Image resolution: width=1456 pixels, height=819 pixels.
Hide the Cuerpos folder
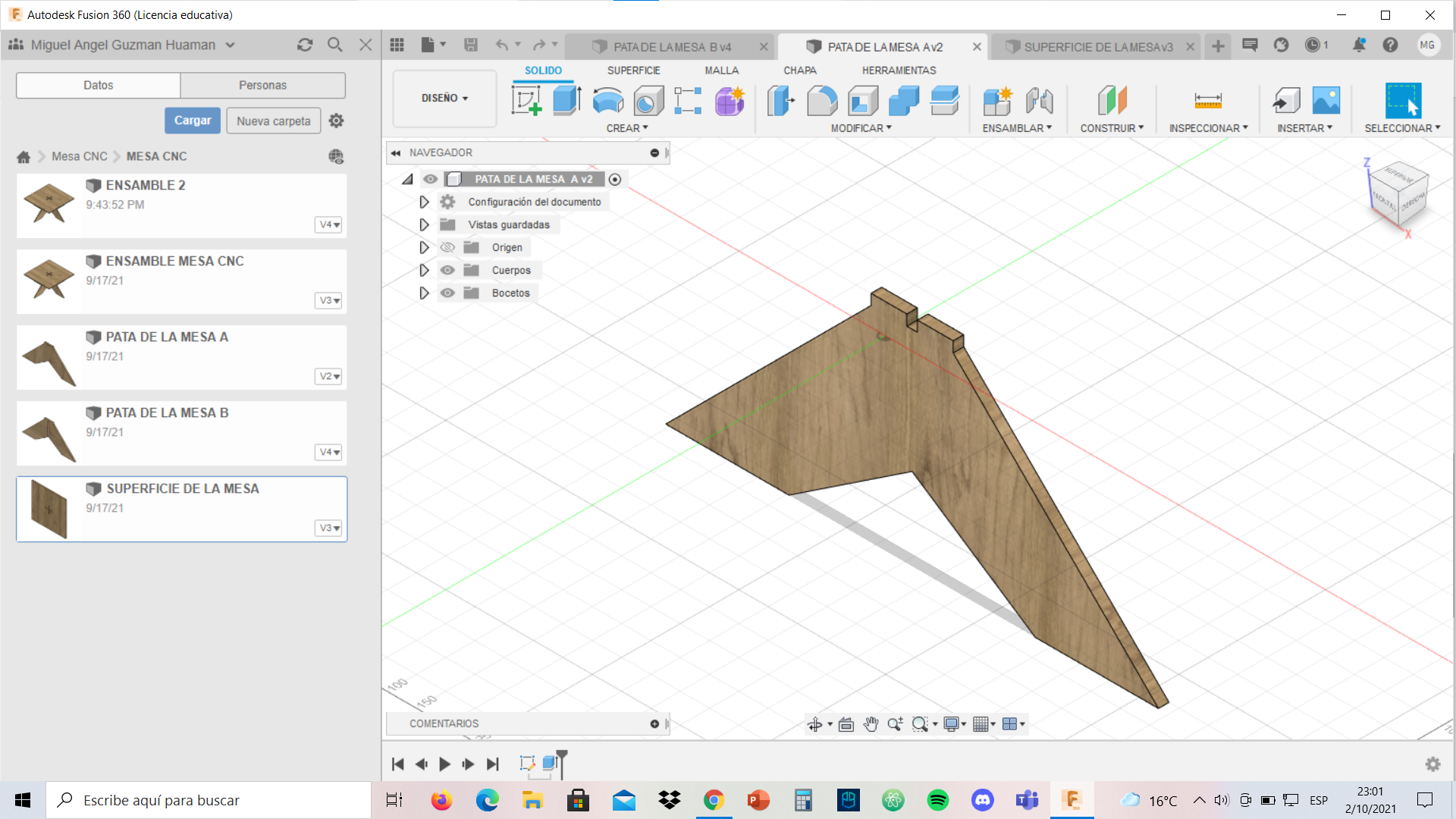tap(447, 270)
